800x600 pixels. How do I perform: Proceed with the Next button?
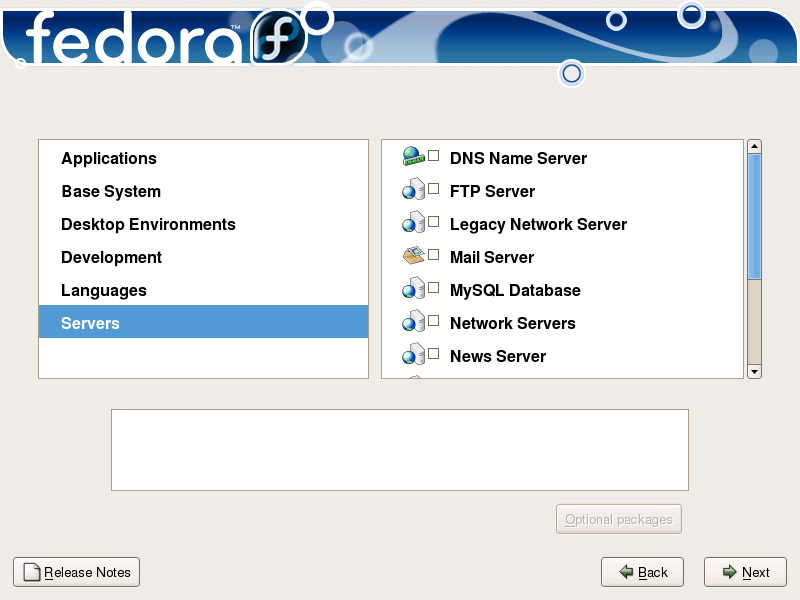point(745,572)
